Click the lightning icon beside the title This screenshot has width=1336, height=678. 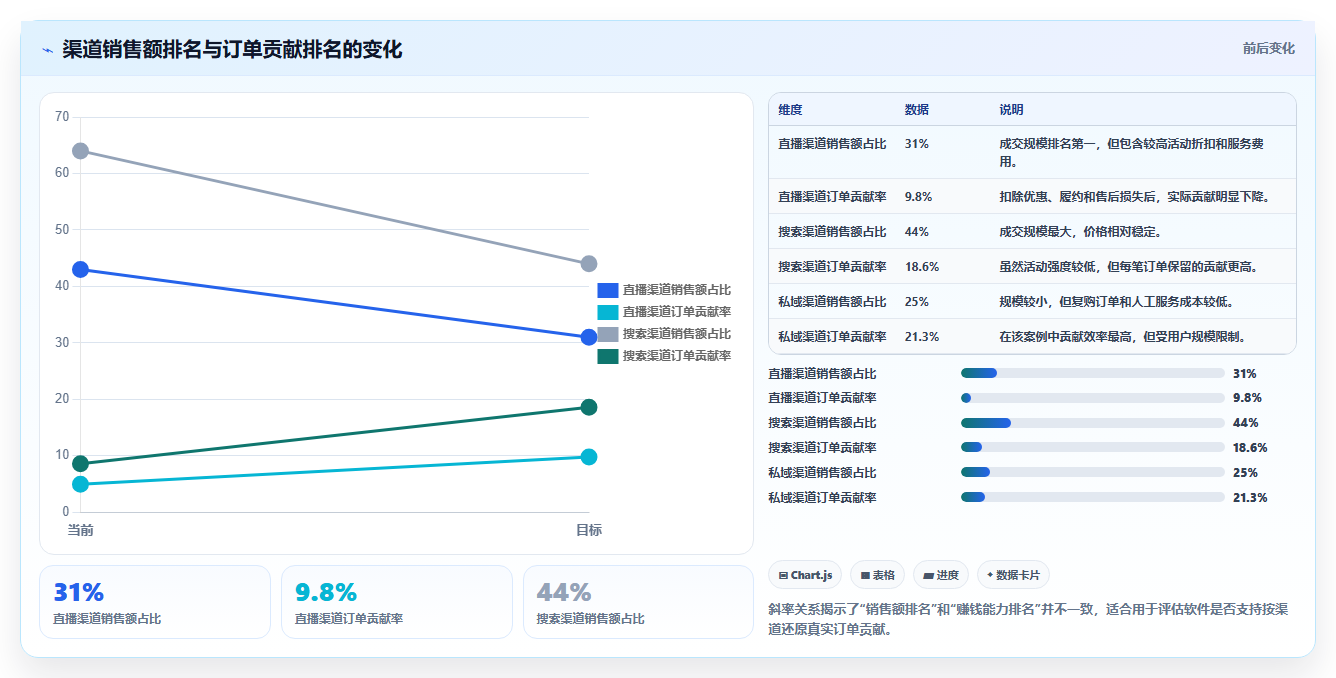point(47,49)
